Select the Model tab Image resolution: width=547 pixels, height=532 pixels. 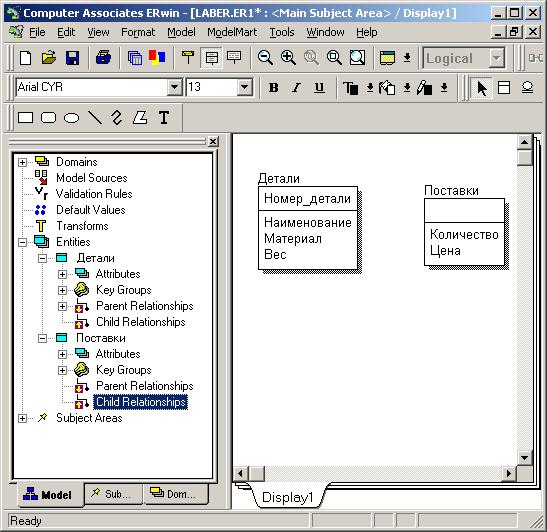click(51, 495)
